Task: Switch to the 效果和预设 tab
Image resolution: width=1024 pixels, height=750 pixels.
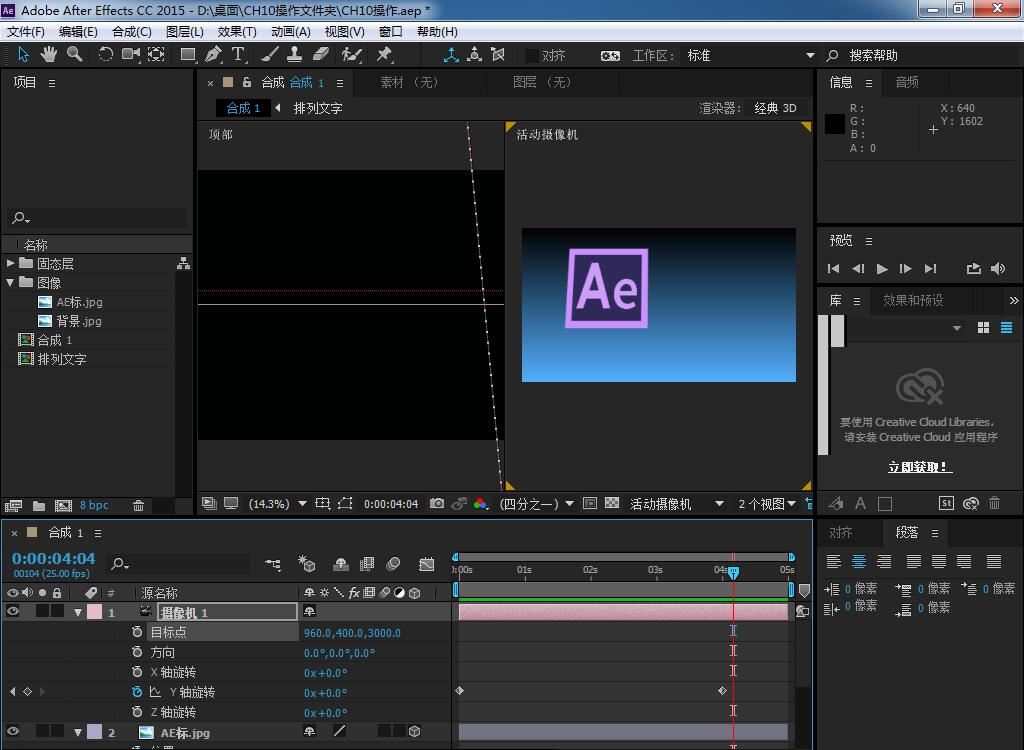Action: click(913, 301)
